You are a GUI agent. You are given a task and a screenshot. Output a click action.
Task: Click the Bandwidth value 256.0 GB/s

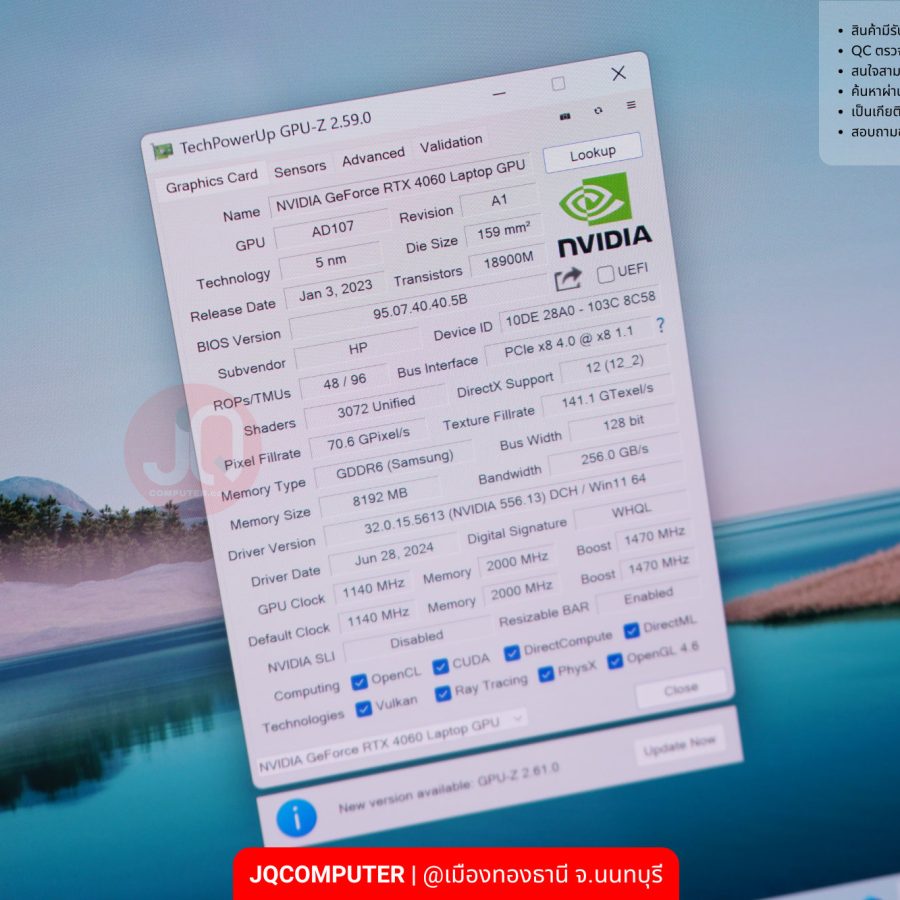614,455
